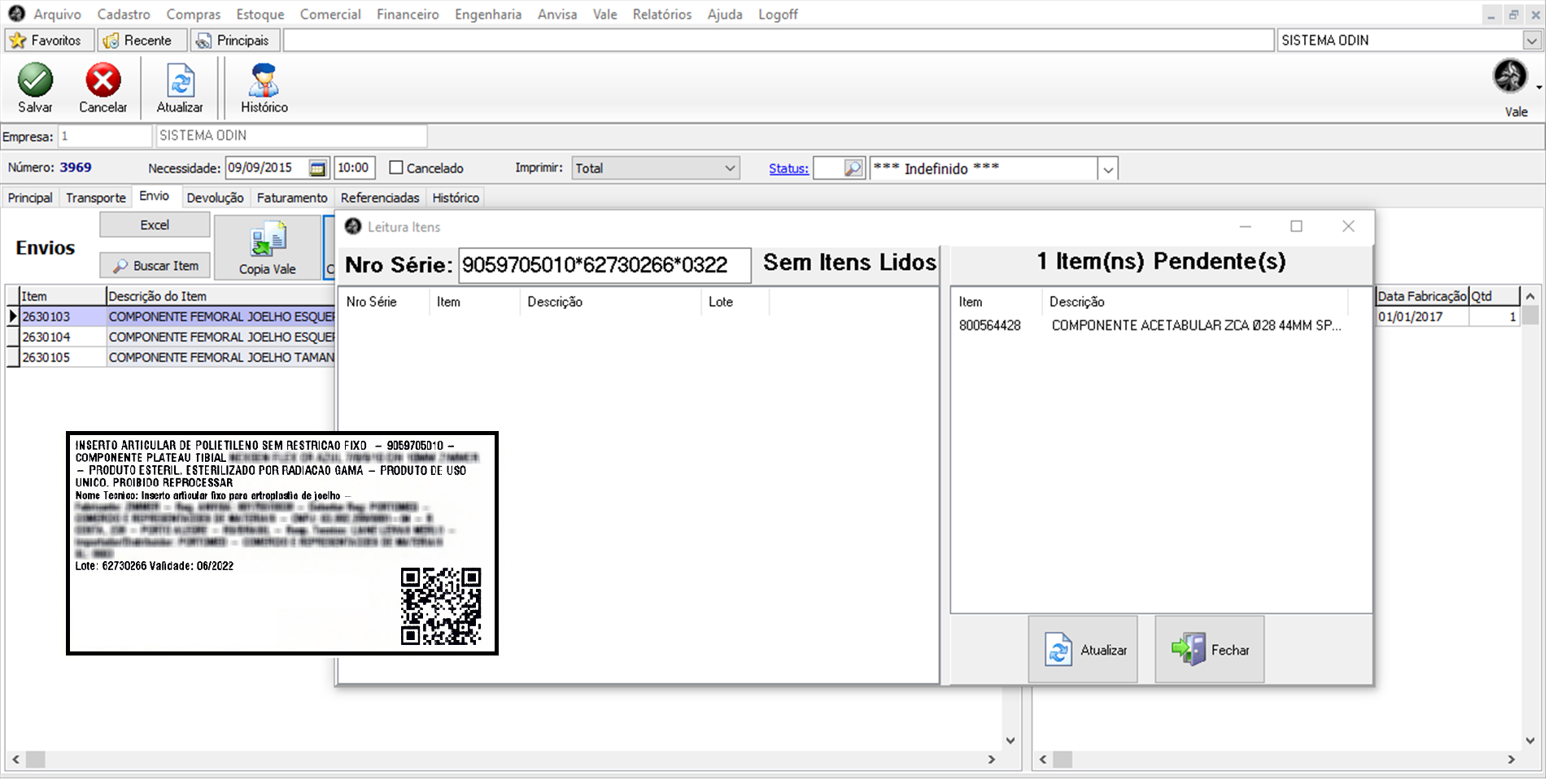
Task: Click the Nro Série input field
Action: (x=604, y=265)
